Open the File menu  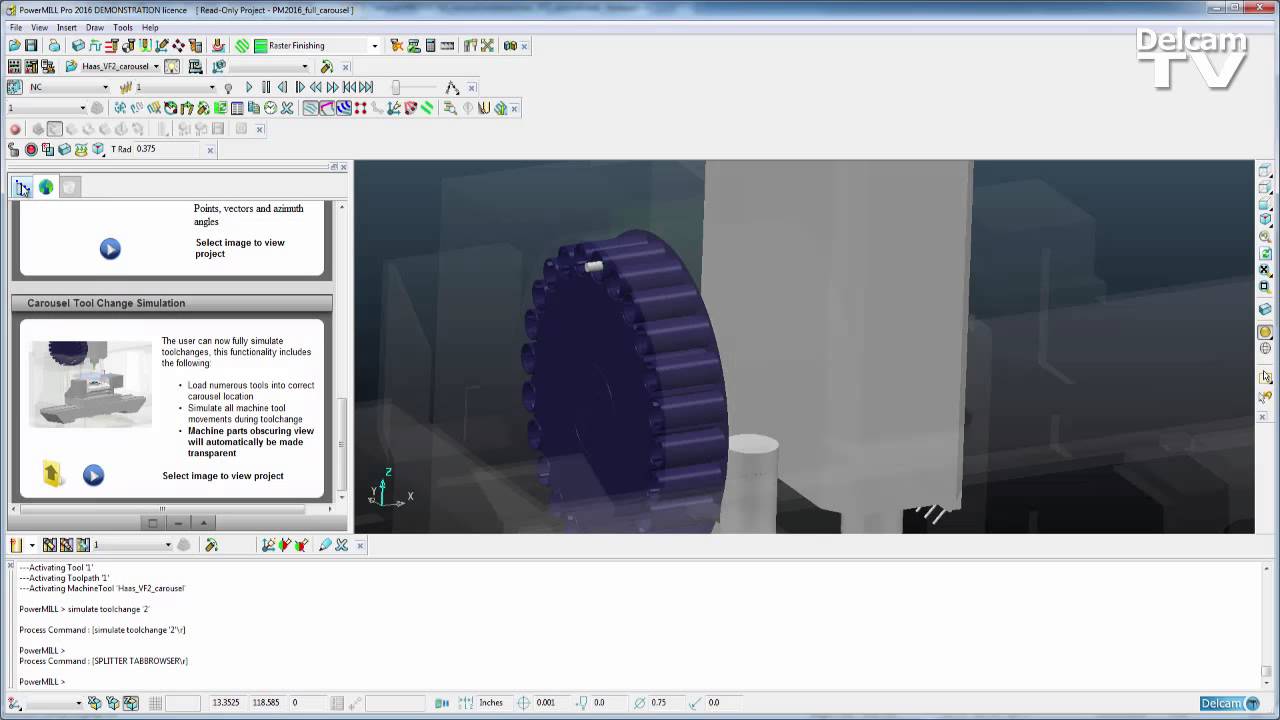[x=16, y=27]
